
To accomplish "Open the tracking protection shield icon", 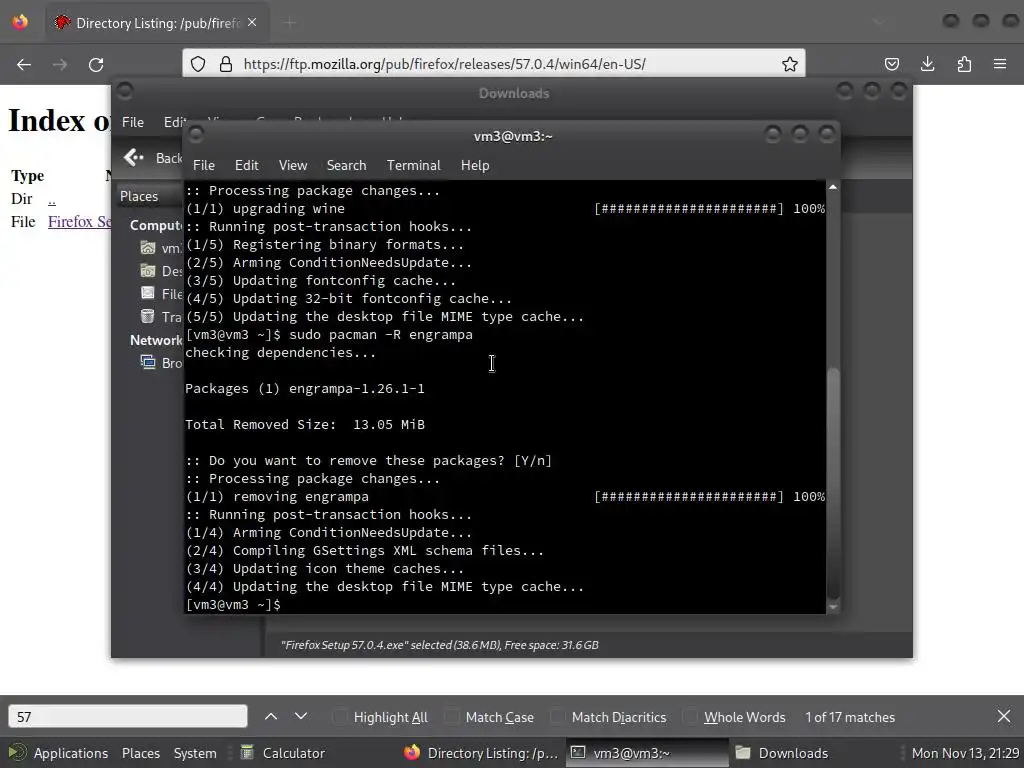I will [198, 64].
